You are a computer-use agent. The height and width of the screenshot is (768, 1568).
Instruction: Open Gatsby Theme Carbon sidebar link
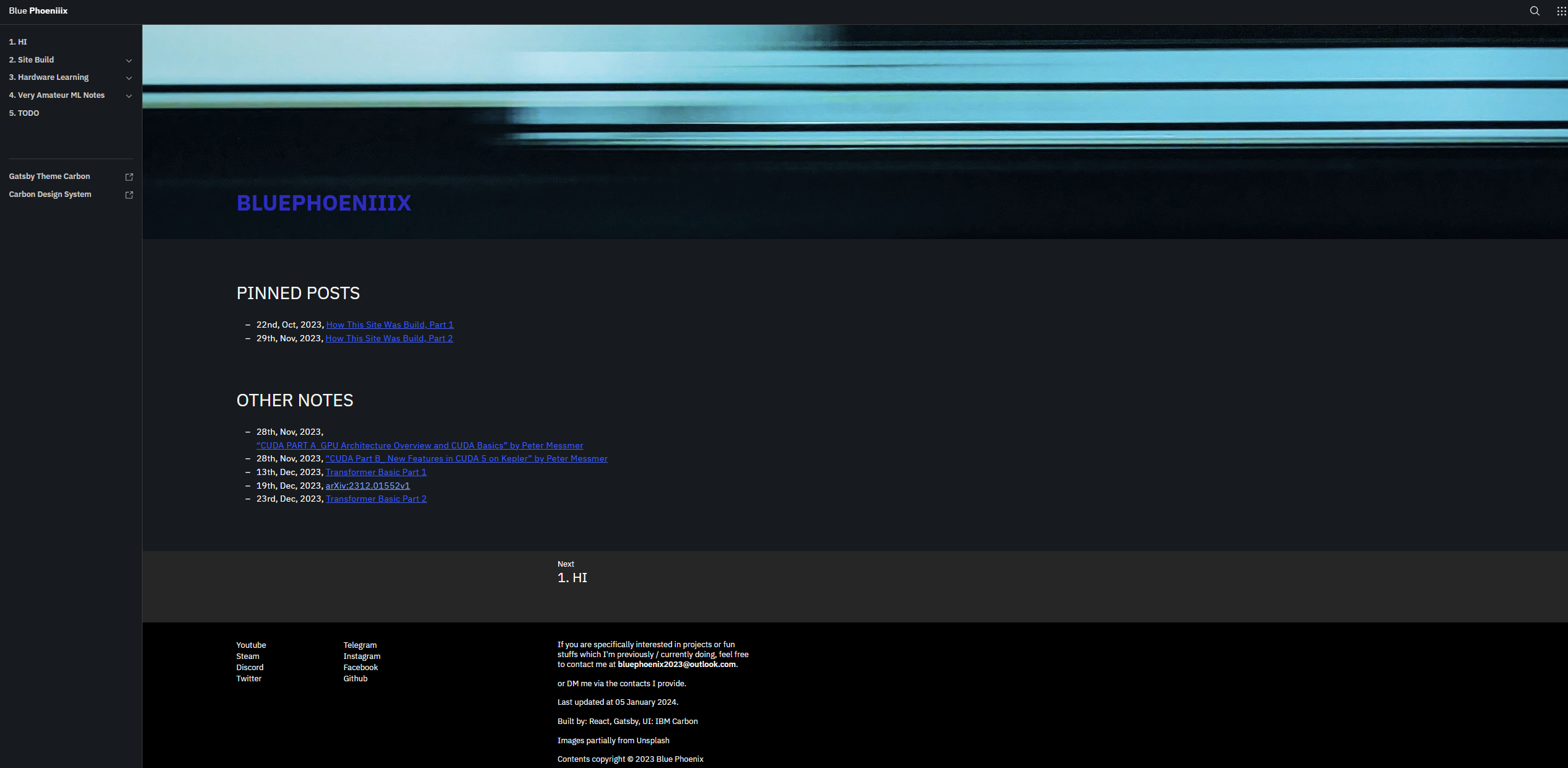click(50, 177)
